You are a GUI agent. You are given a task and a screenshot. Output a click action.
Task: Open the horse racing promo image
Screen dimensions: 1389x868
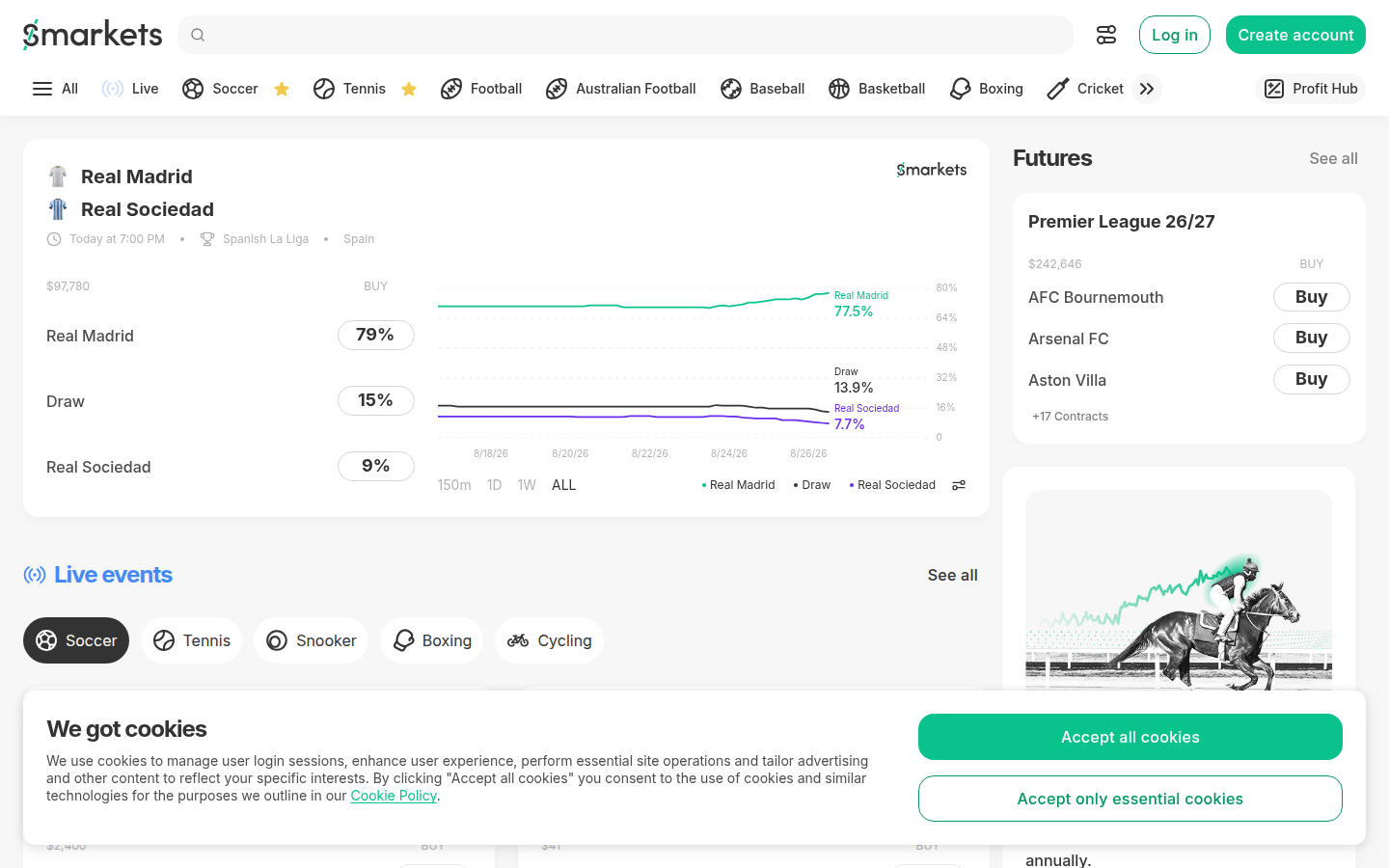[1179, 590]
